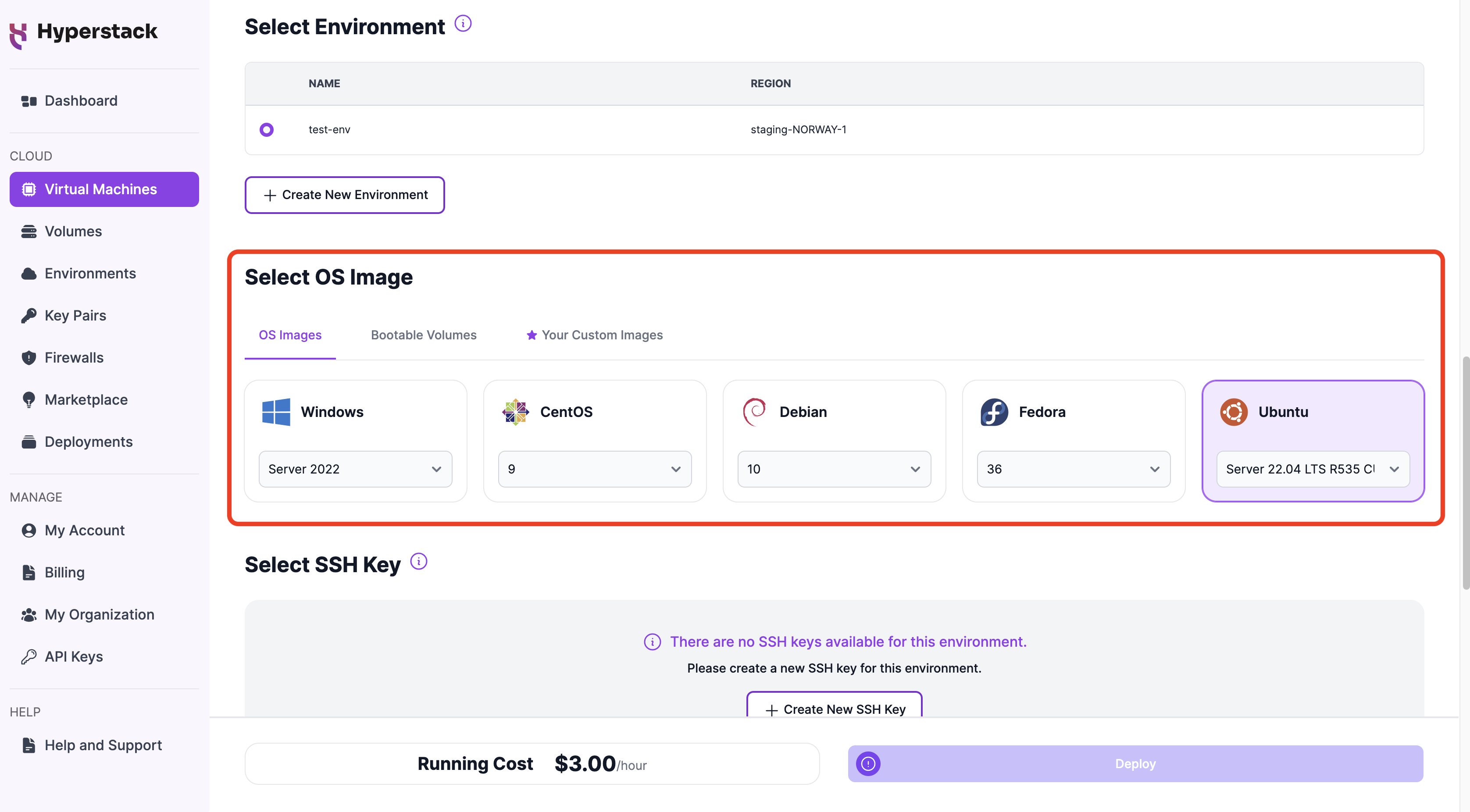Click the Hyperstack logo icon
Viewport: 1470px width, 812px height.
coord(19,36)
